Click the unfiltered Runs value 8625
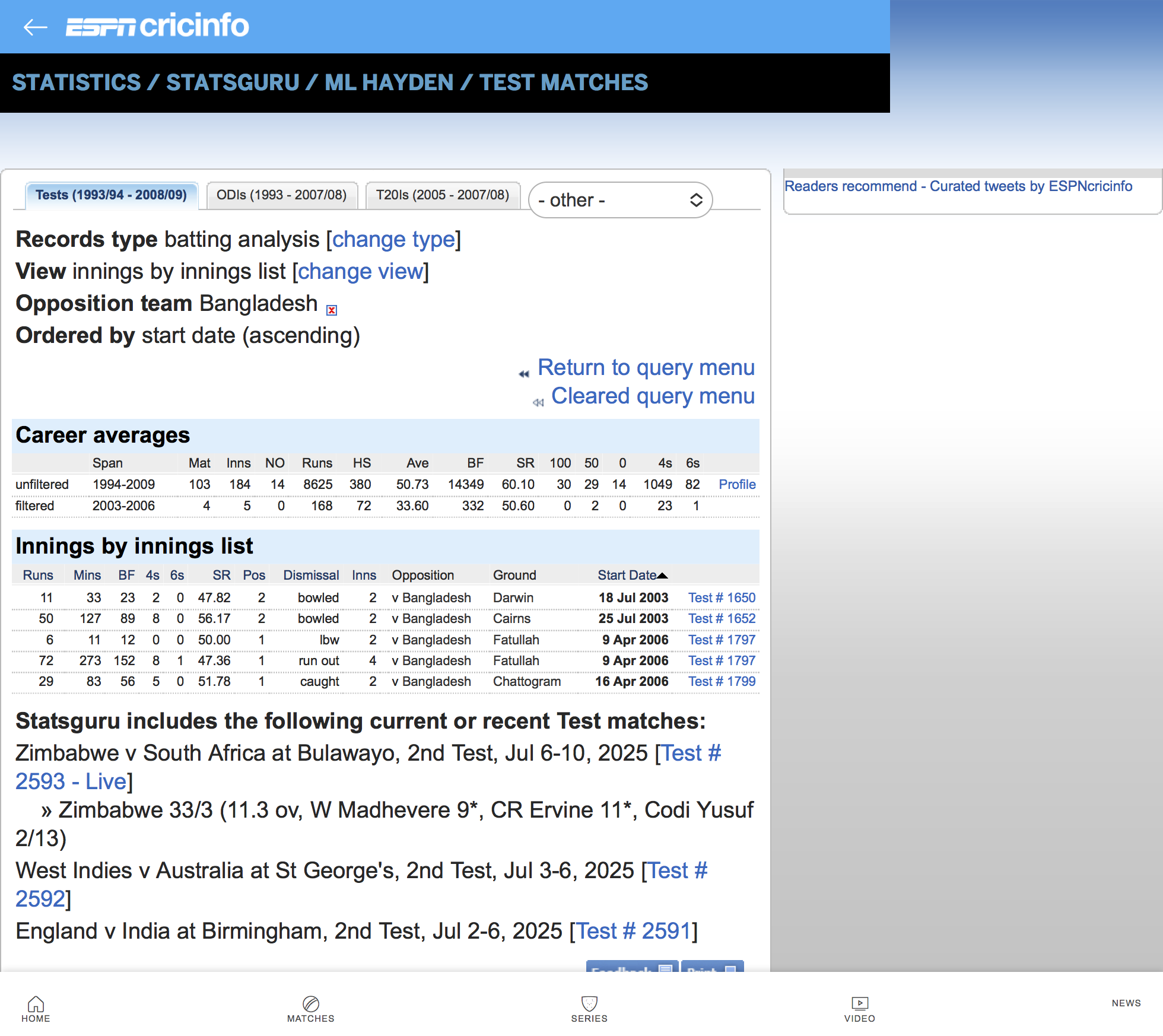The height and width of the screenshot is (1036, 1163). coord(317,484)
